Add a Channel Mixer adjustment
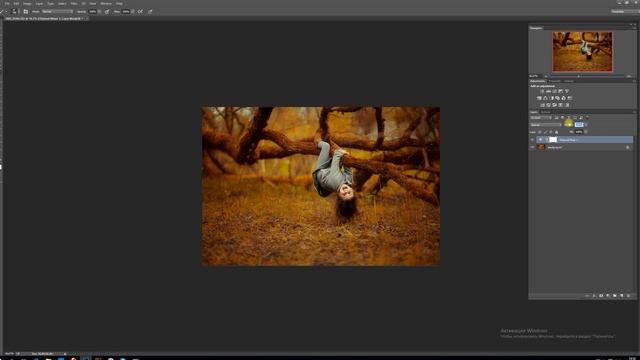This screenshot has width=640, height=360. tap(563, 98)
